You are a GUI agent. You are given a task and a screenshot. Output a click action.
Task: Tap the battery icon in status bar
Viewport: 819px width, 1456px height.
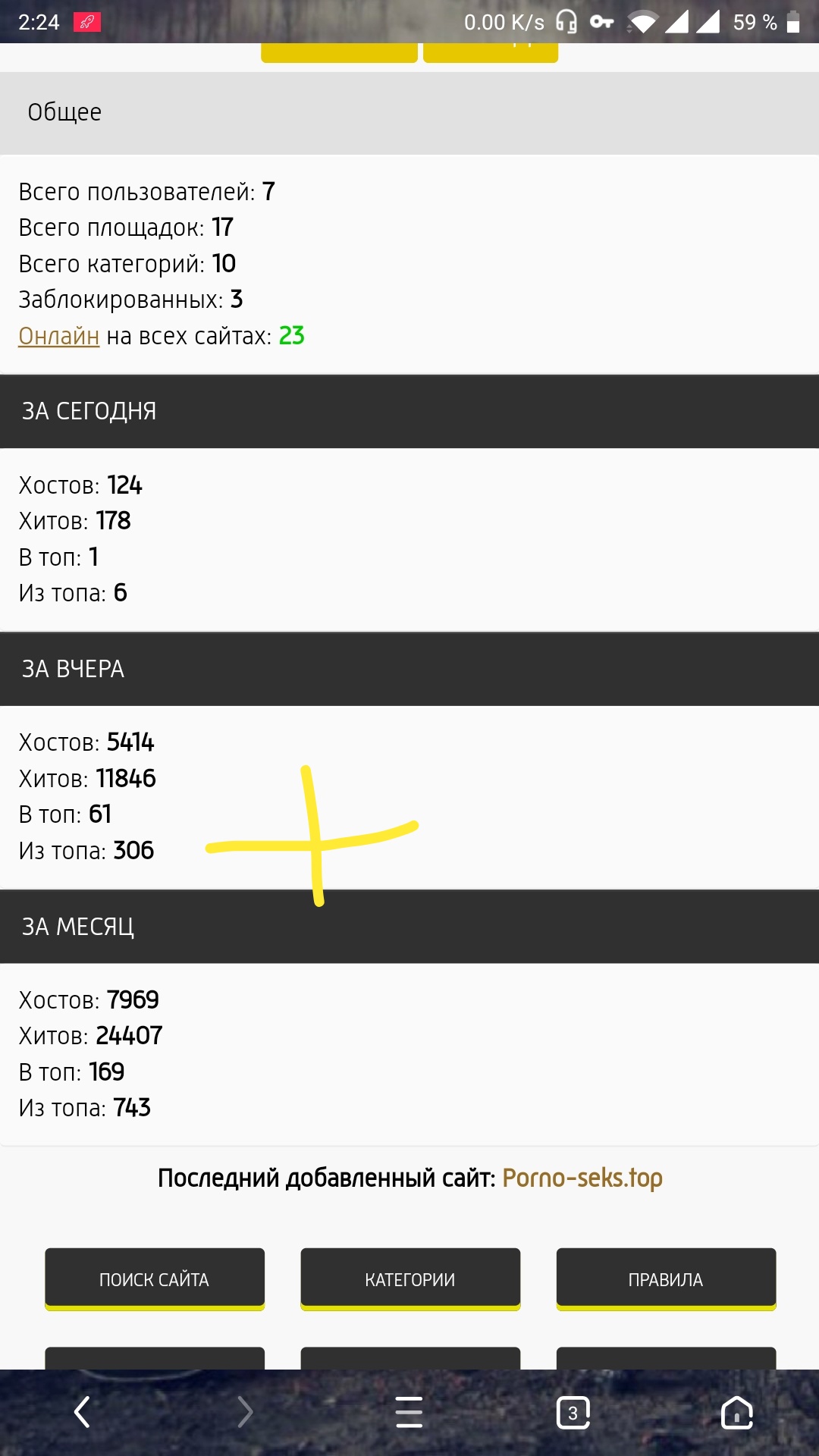point(793,22)
